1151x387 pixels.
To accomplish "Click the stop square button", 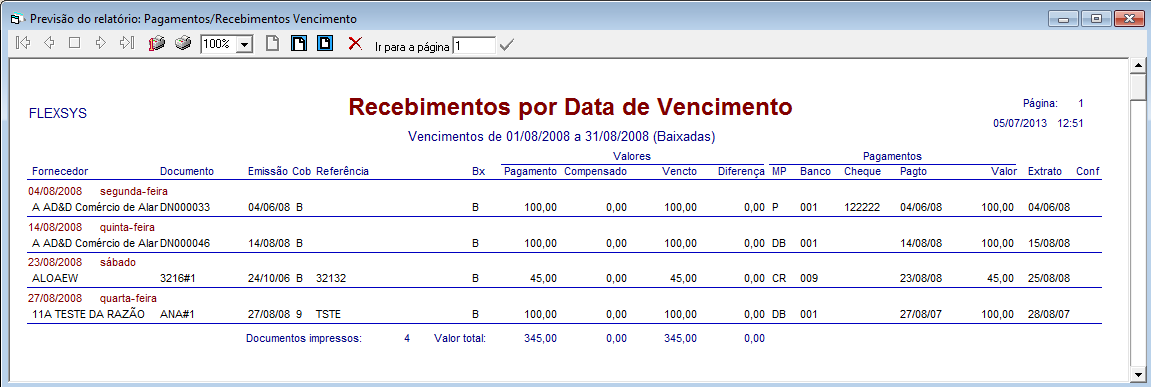I will click(74, 43).
